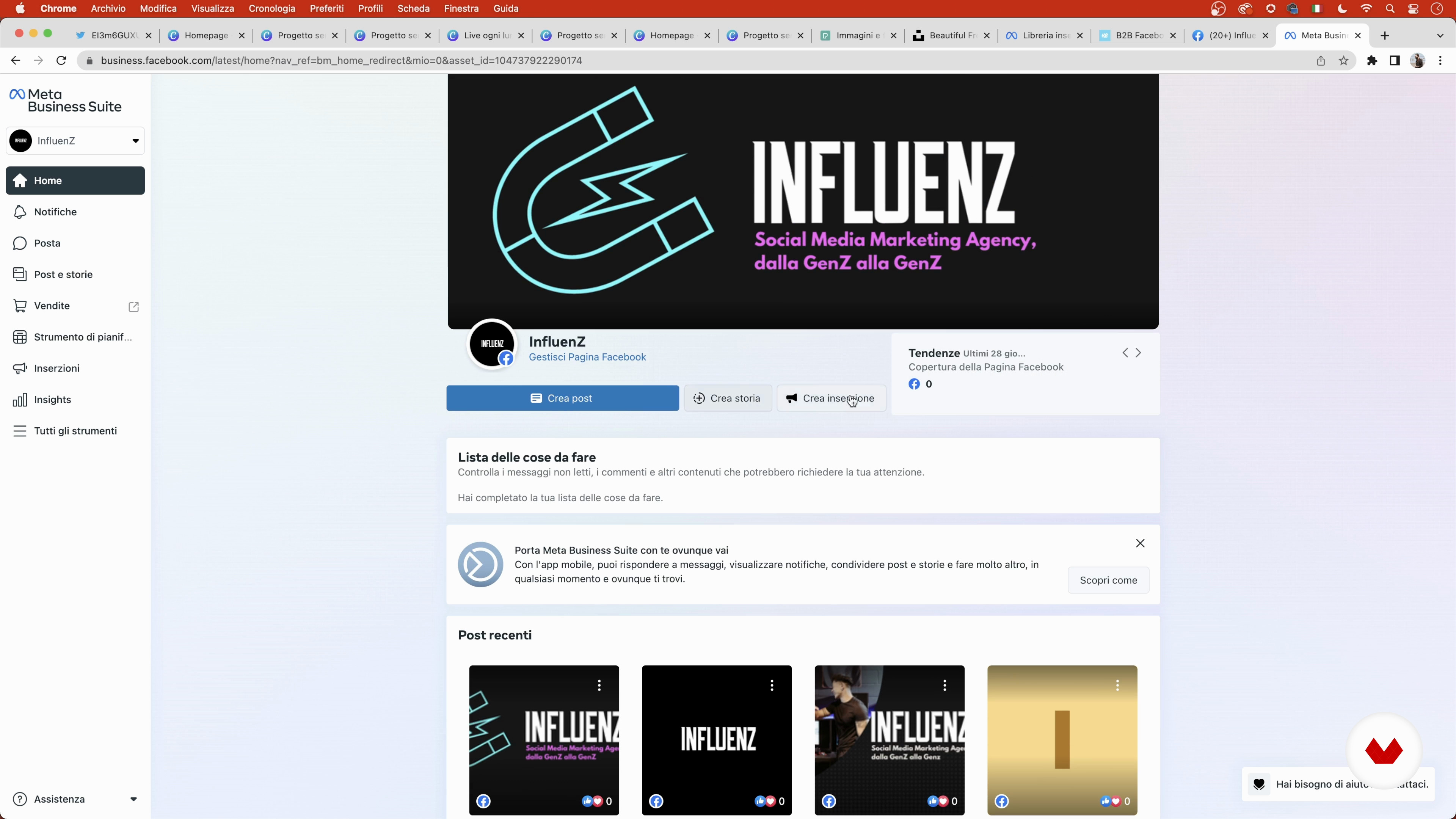
Task: Open the black INFLUENZ logo post
Action: click(x=717, y=741)
